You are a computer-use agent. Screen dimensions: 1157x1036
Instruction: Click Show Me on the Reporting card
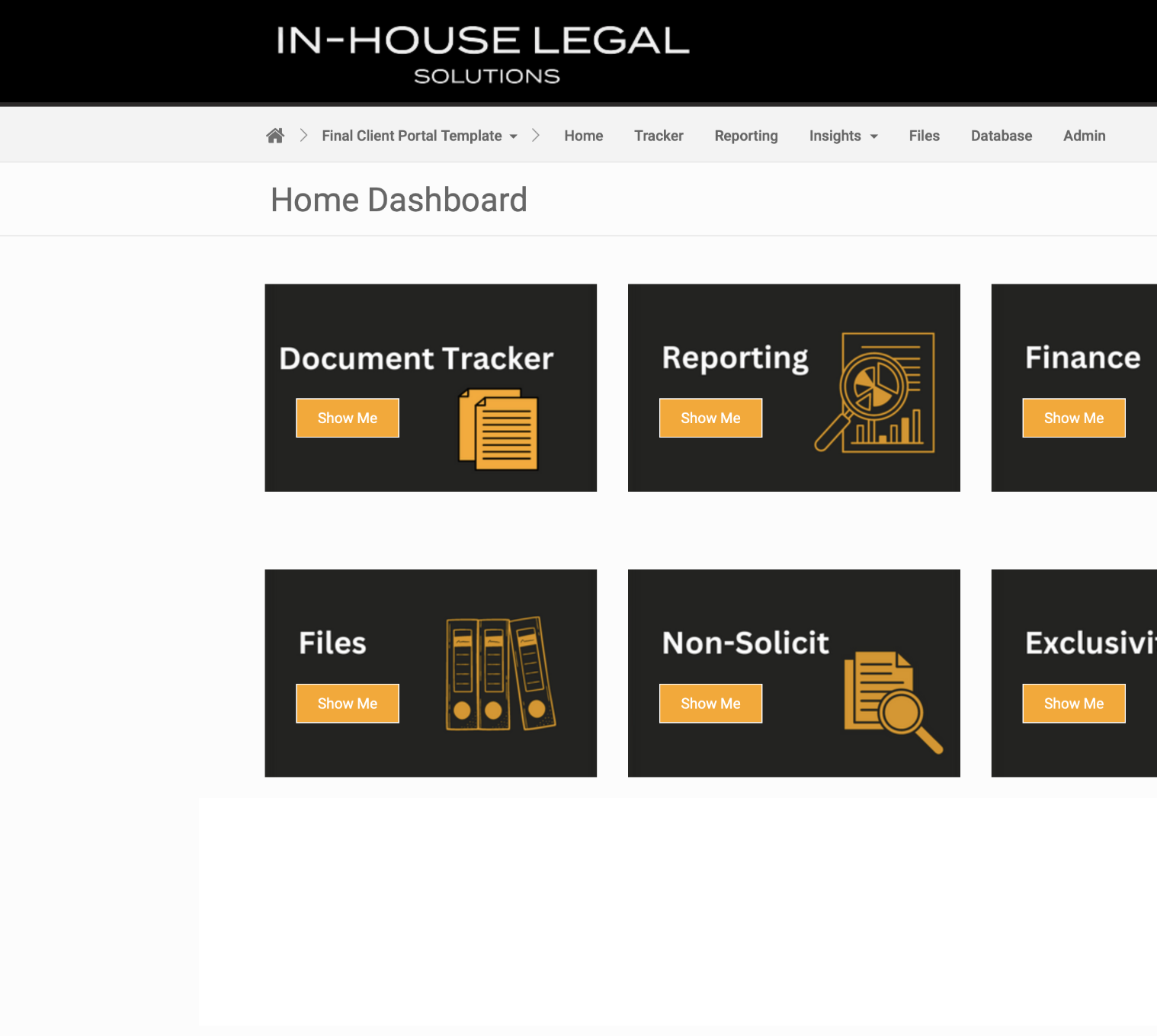(x=710, y=418)
